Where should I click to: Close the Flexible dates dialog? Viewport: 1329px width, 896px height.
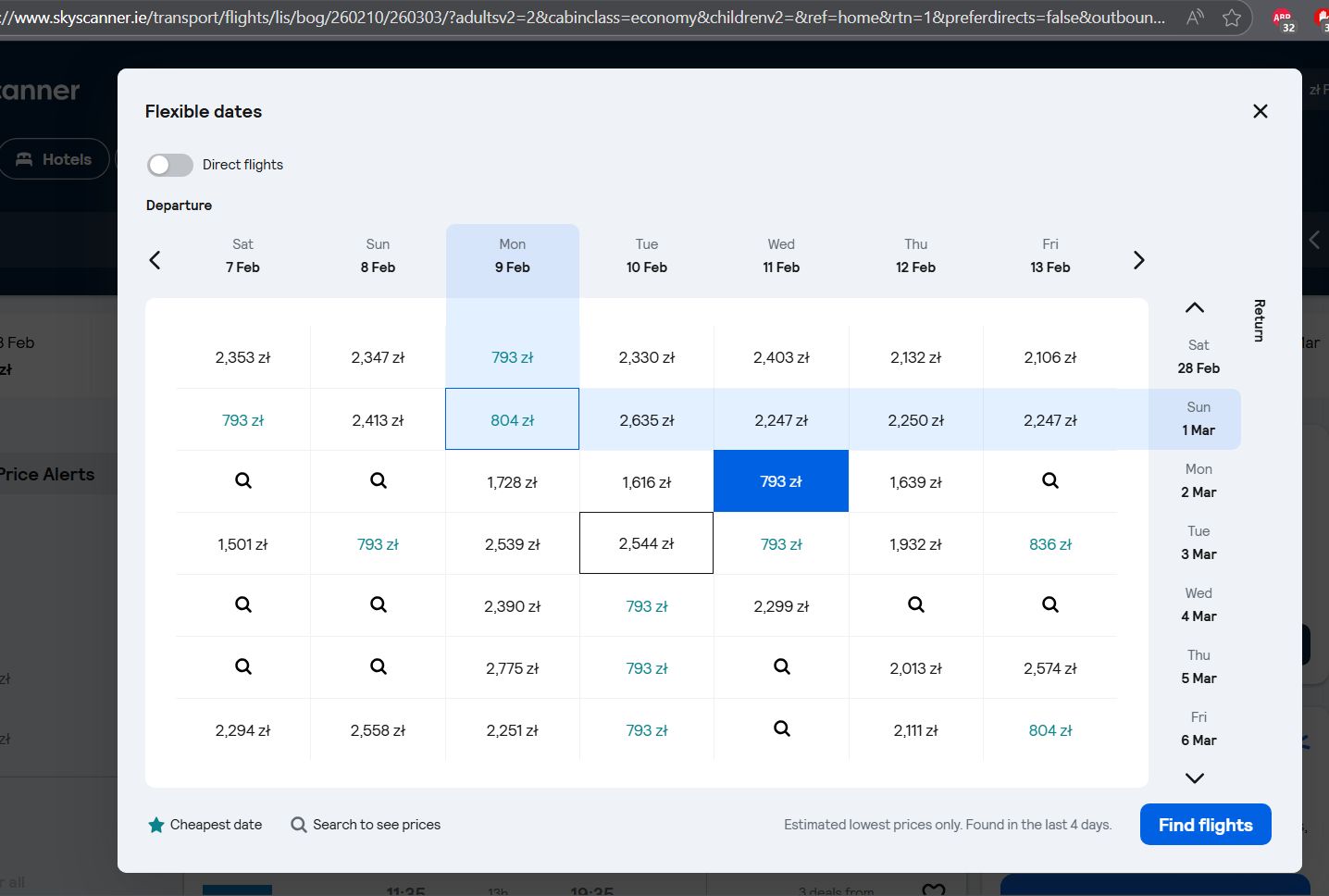(1260, 111)
